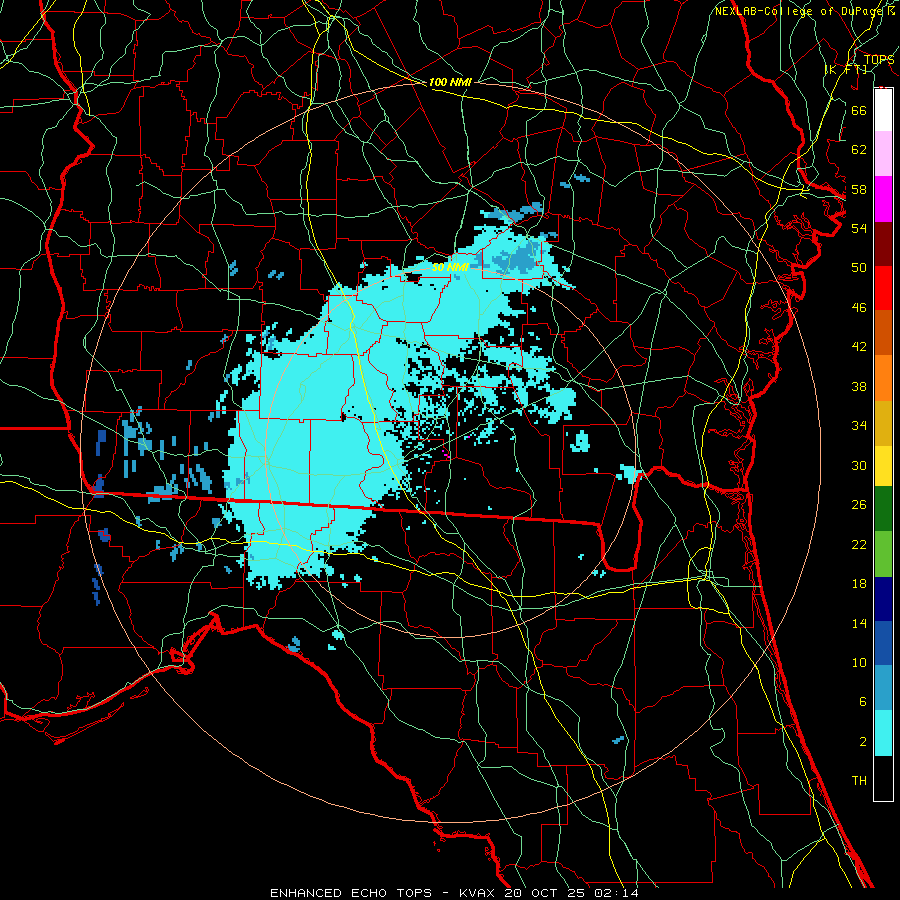This screenshot has height=900, width=900.
Task: Select the dark red legend swatch
Action: point(883,244)
